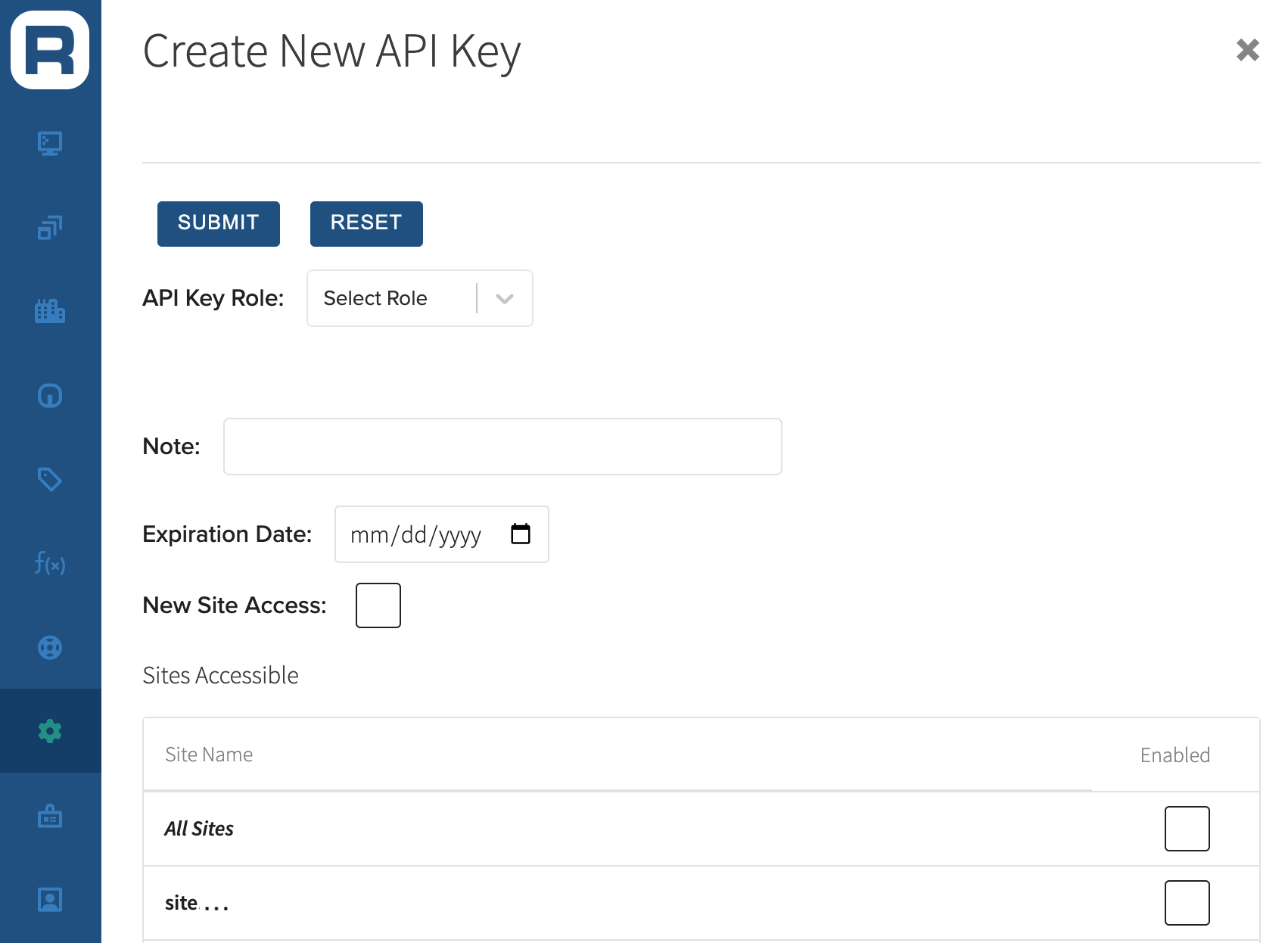Click the 'Note:' label
Image resolution: width=1288 pixels, height=943 pixels.
(172, 447)
